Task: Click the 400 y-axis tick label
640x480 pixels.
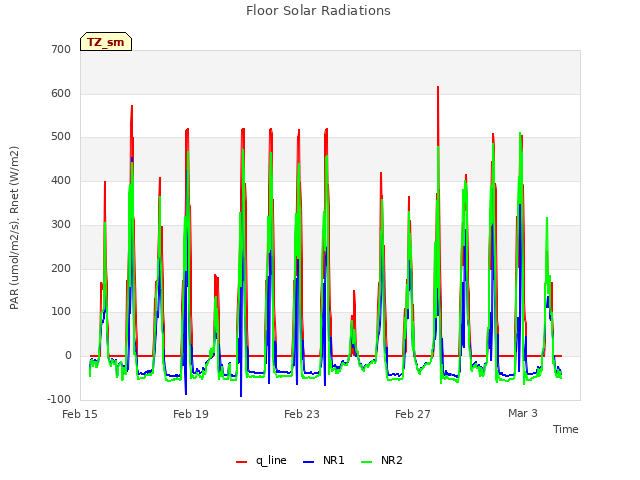Action: point(61,180)
